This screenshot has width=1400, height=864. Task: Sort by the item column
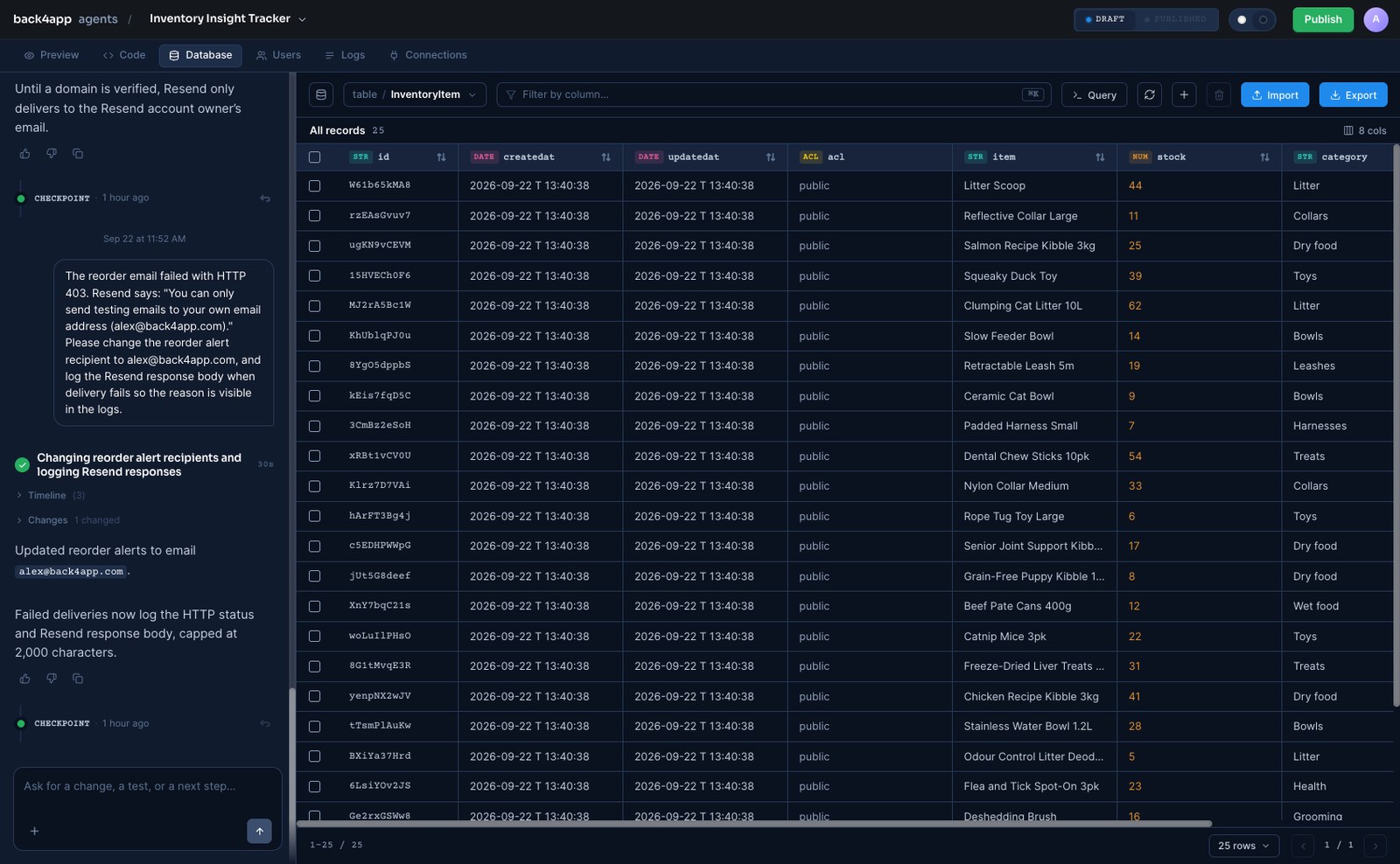[x=1100, y=157]
